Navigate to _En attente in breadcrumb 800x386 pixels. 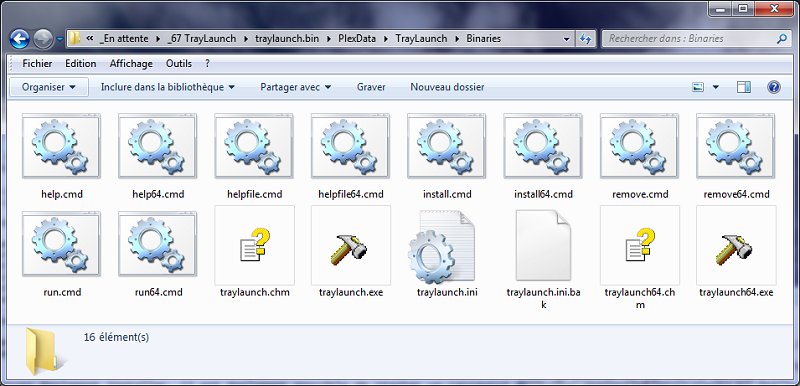tap(124, 39)
